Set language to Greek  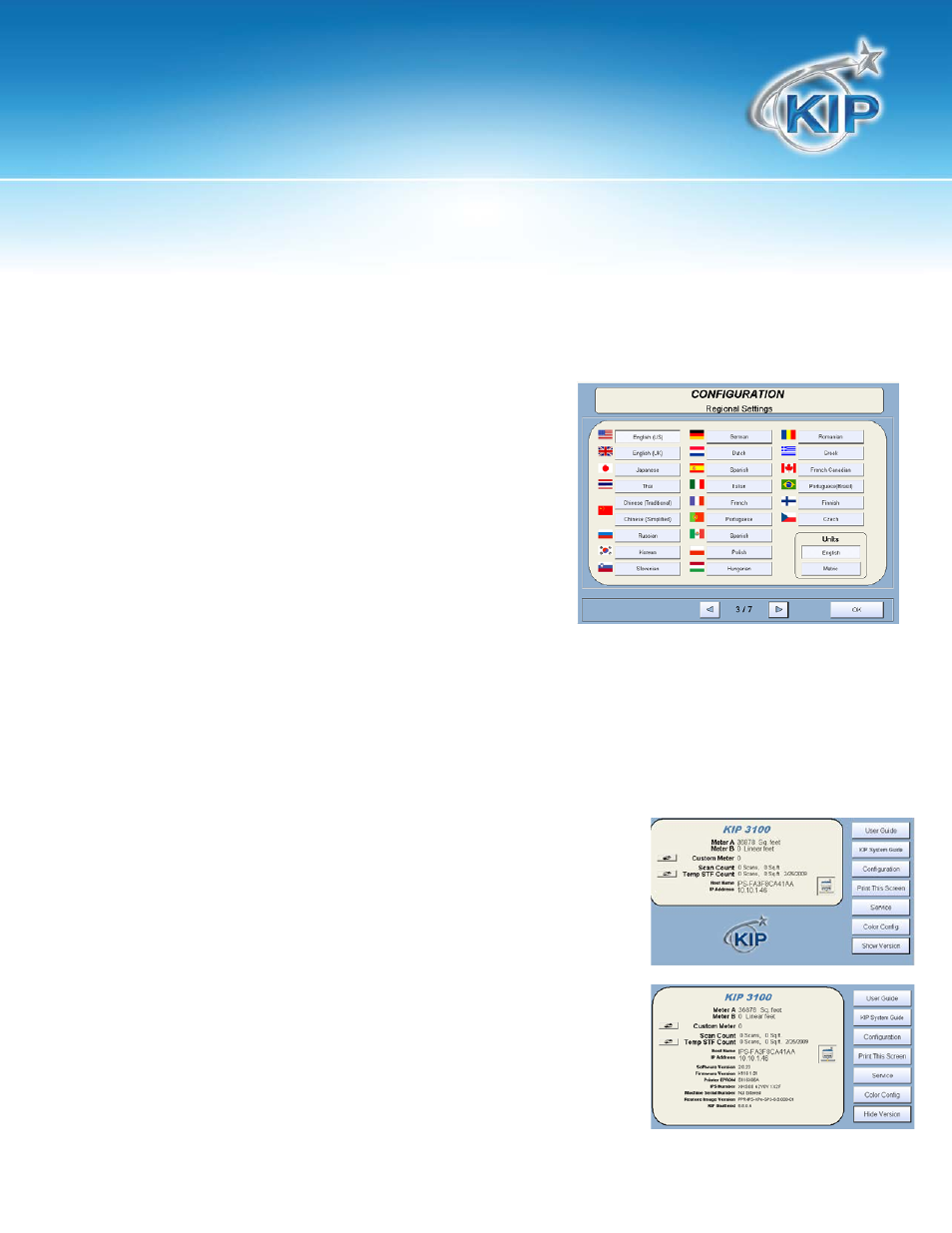tap(831, 453)
